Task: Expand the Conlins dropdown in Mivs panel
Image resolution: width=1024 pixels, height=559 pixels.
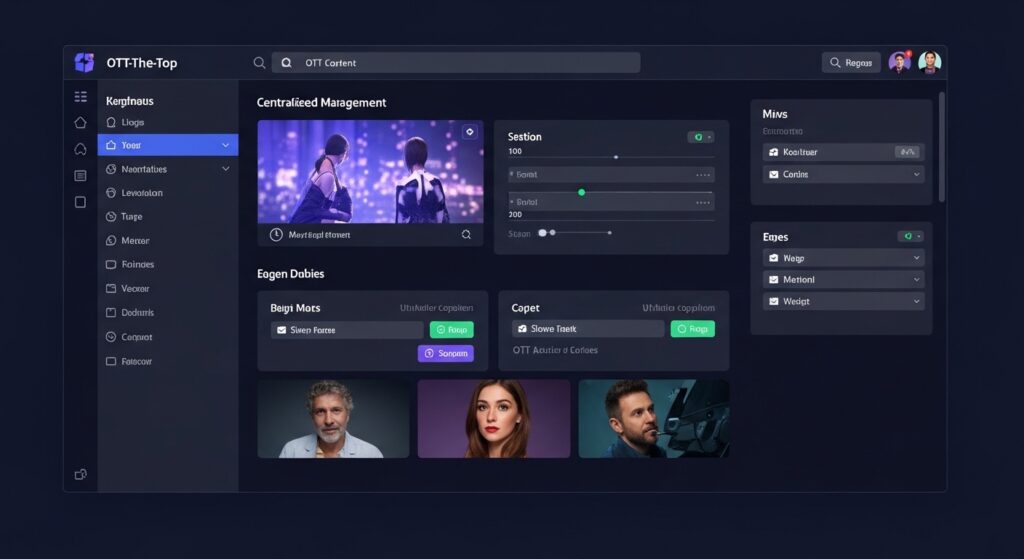Action: [916, 174]
